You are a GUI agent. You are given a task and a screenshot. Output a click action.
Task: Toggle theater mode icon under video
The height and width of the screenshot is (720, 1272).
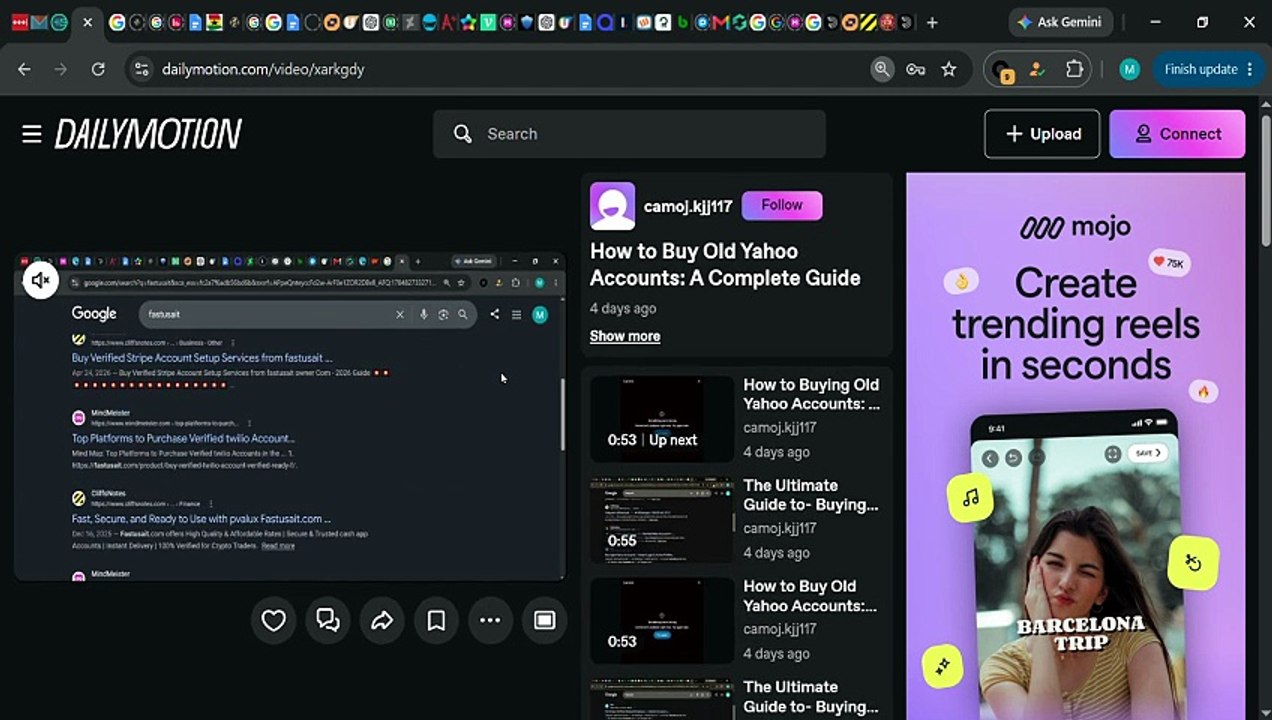pos(544,621)
